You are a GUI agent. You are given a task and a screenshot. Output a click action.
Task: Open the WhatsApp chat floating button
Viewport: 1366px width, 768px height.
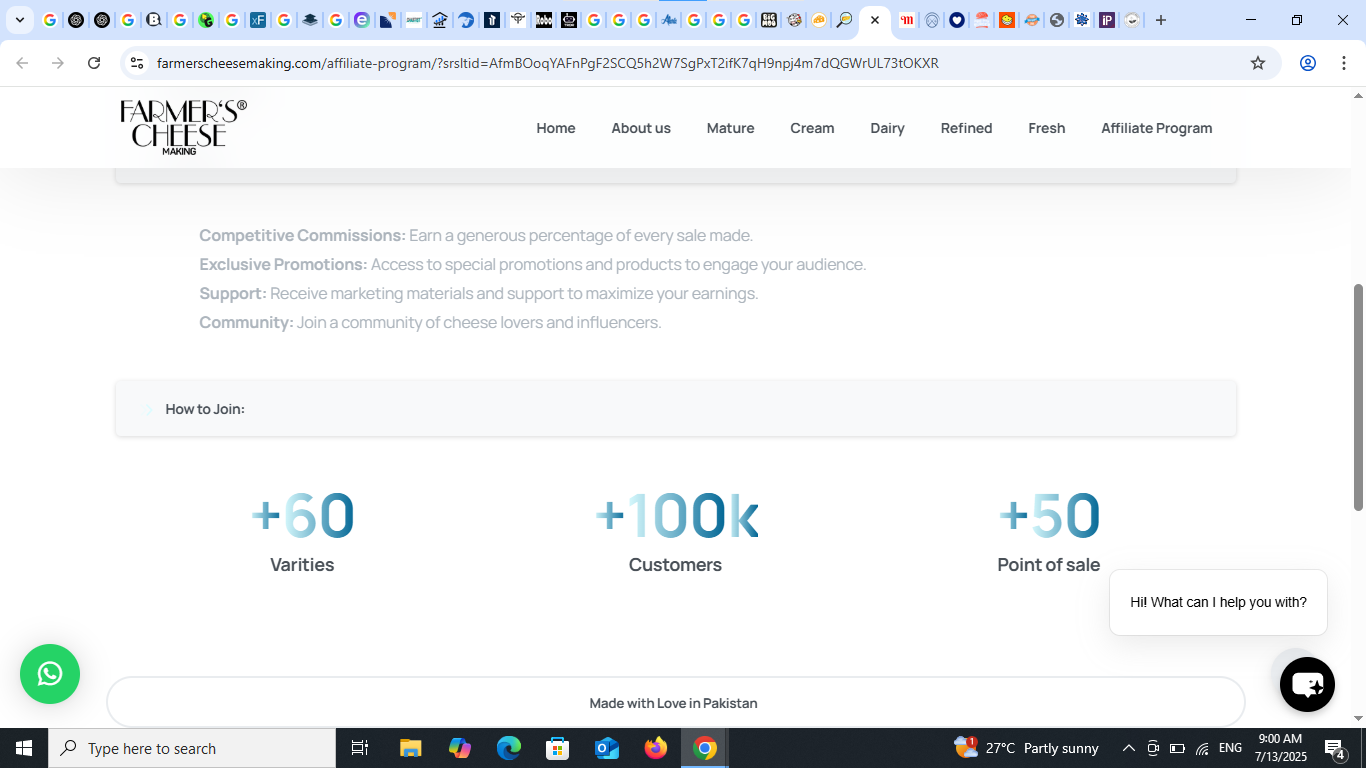(50, 674)
